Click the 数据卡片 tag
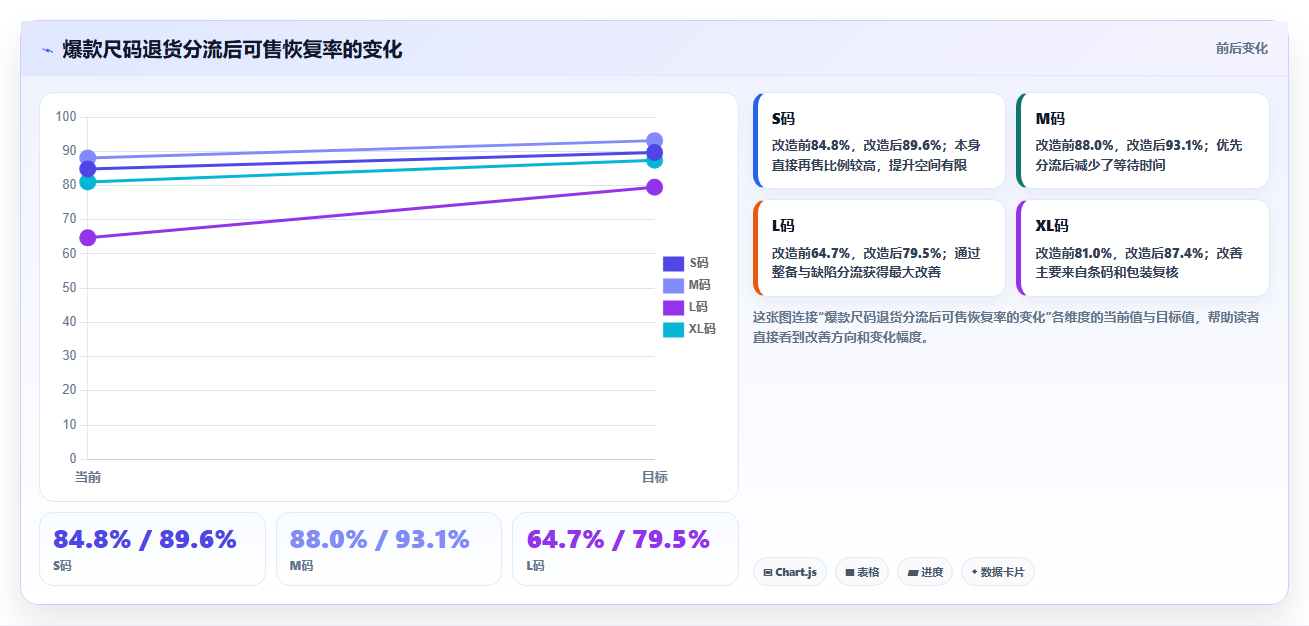 998,572
